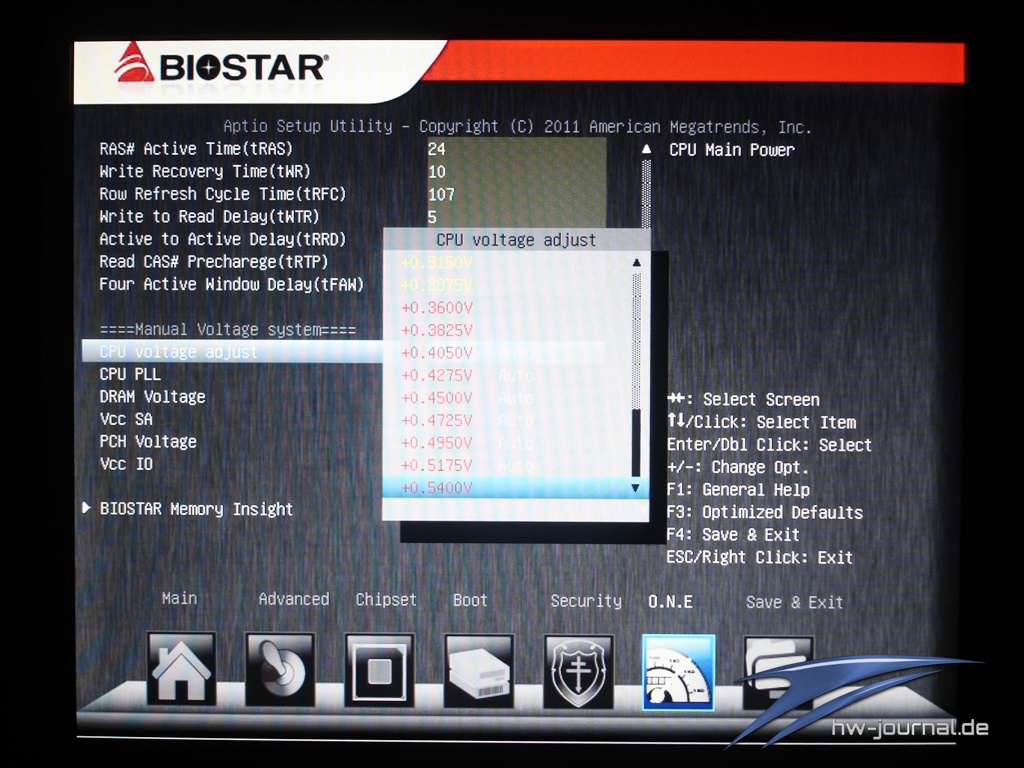Select +0.4725V in voltage list
Viewport: 1024px width, 768px height.
[x=437, y=421]
